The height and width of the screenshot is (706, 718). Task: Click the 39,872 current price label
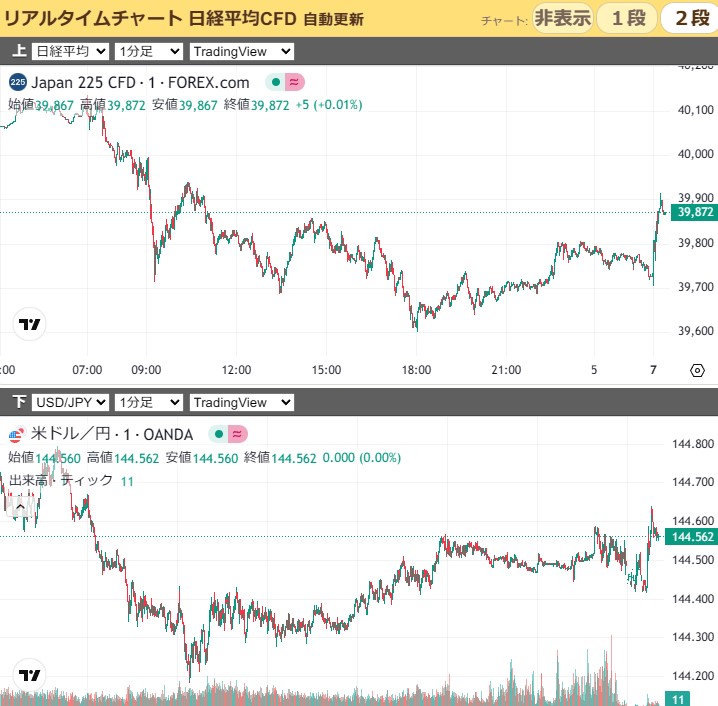pos(694,212)
